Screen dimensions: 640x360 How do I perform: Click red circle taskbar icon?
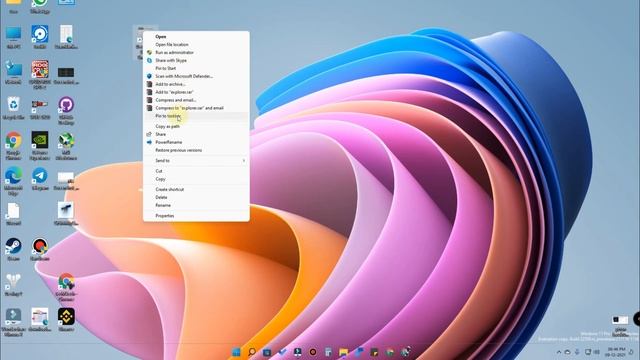click(x=313, y=352)
